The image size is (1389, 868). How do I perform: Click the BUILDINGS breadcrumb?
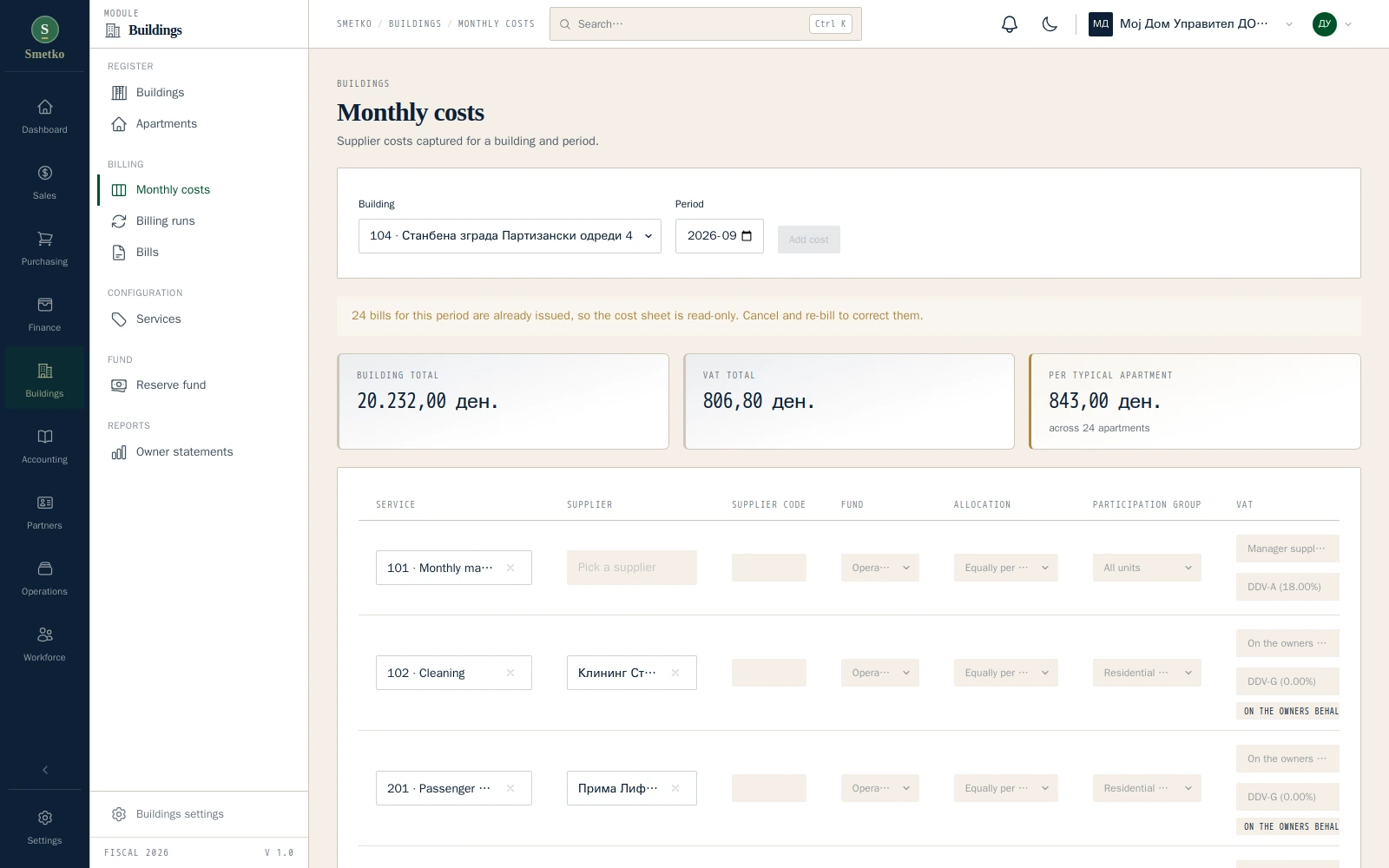415,24
